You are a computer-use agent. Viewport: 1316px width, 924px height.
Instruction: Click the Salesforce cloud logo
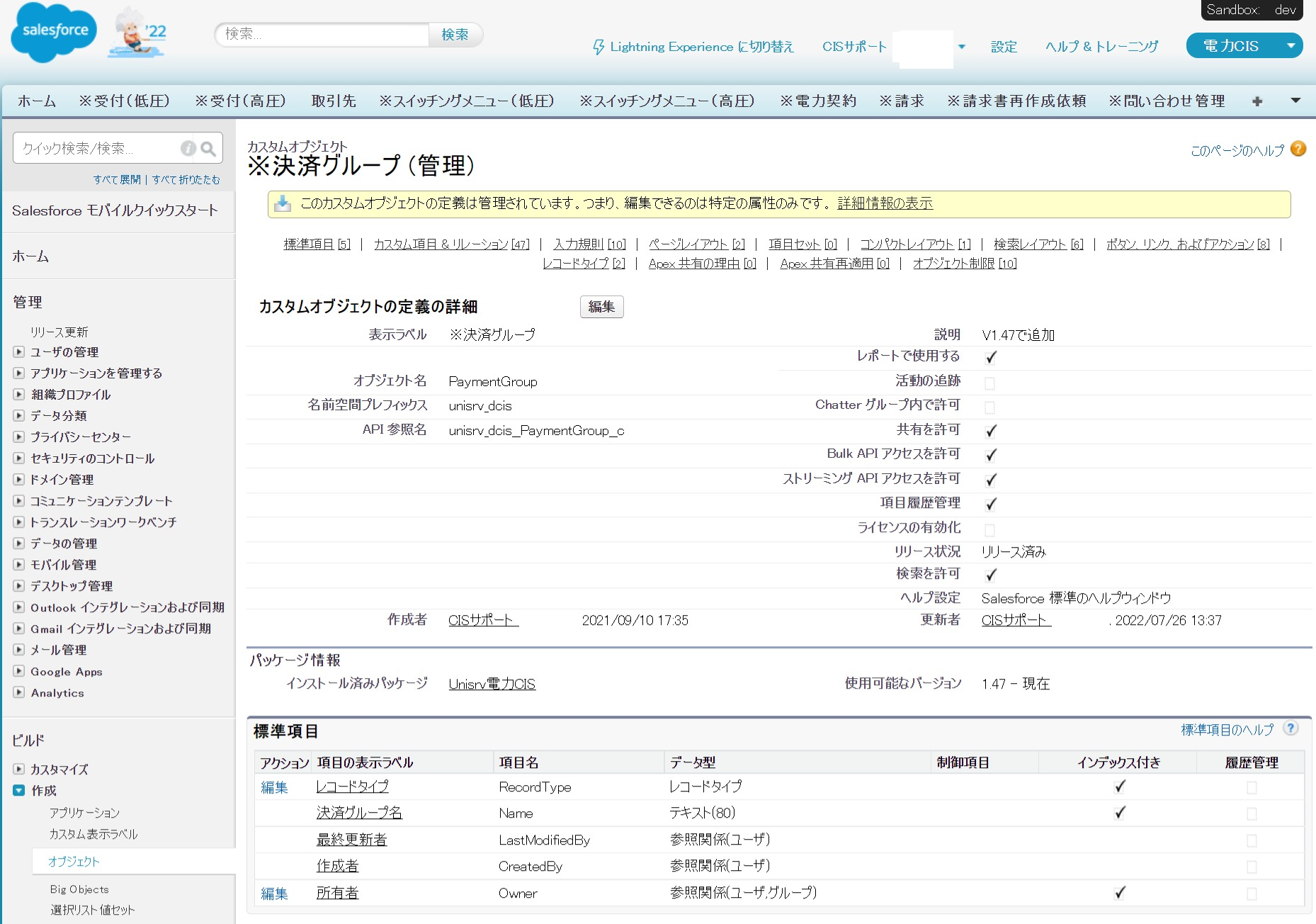(54, 32)
